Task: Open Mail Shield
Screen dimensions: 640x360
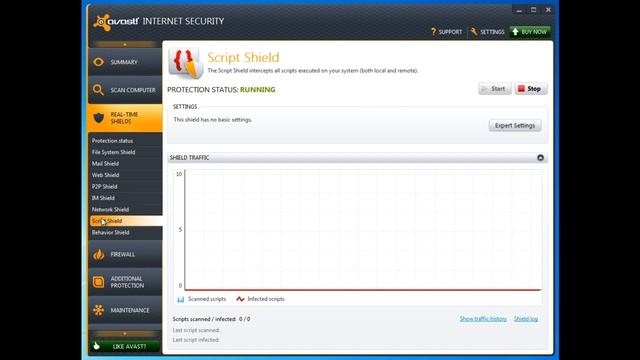Action: 124,163
